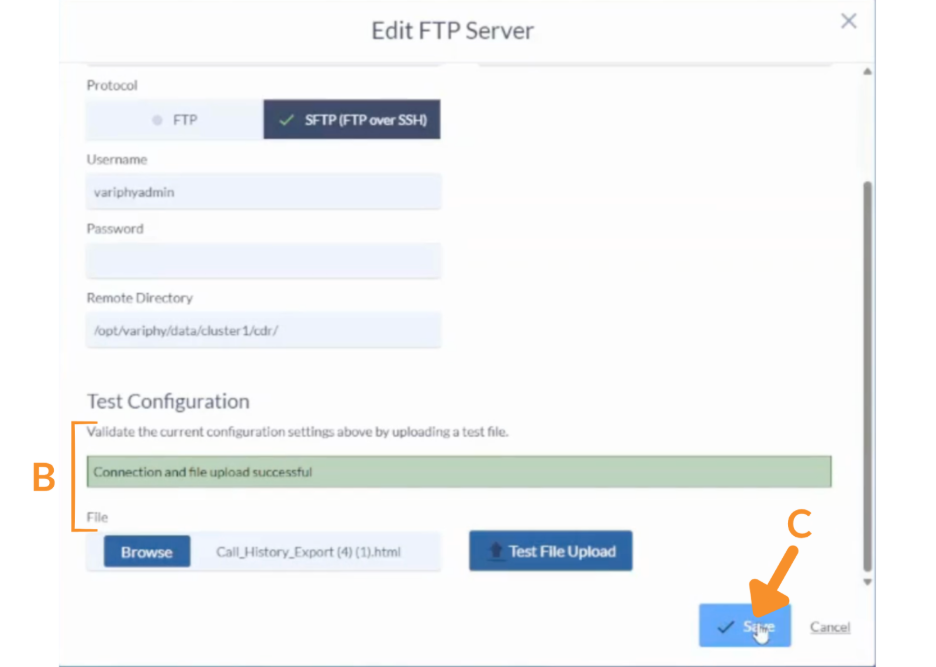The image size is (936, 667).
Task: Click the green upload successful message banner
Action: [x=459, y=472]
